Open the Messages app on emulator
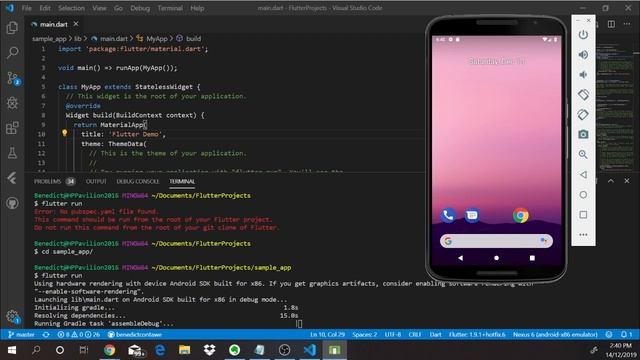Viewport: 640px width, 360px height. 472,215
